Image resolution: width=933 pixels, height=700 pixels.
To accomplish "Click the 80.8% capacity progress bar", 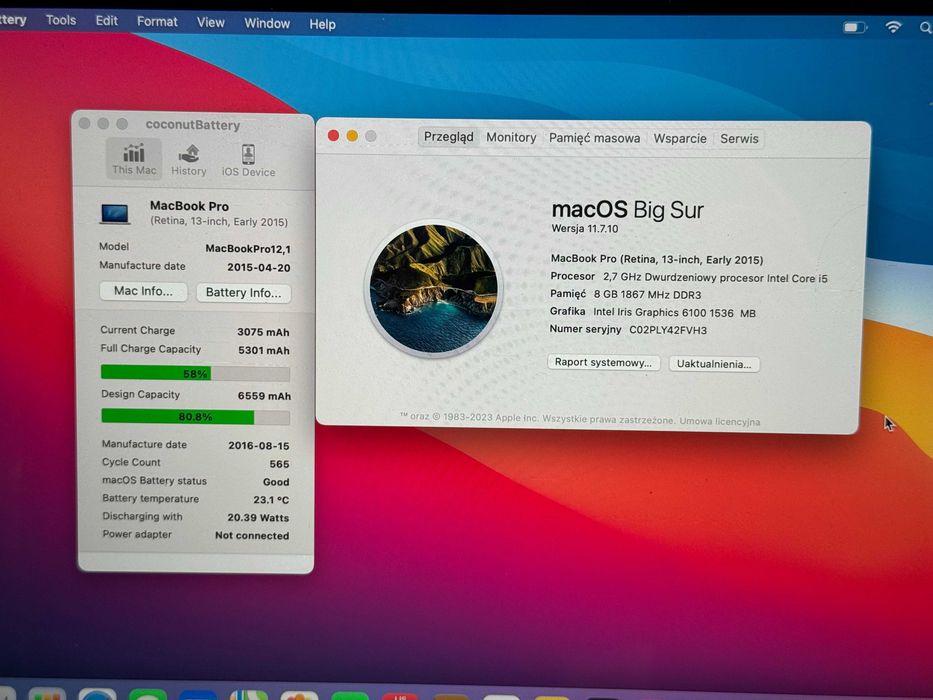I will pos(196,417).
